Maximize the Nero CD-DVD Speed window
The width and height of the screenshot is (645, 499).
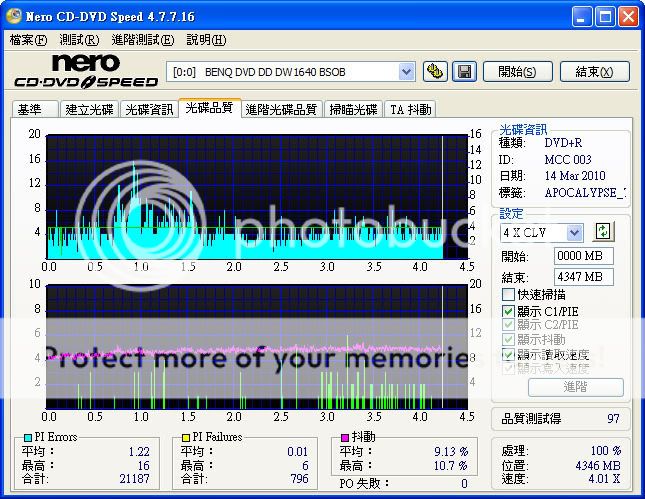coord(605,17)
